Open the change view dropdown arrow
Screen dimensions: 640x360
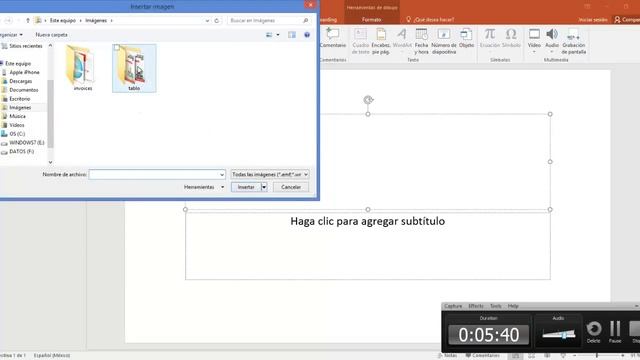[x=278, y=35]
